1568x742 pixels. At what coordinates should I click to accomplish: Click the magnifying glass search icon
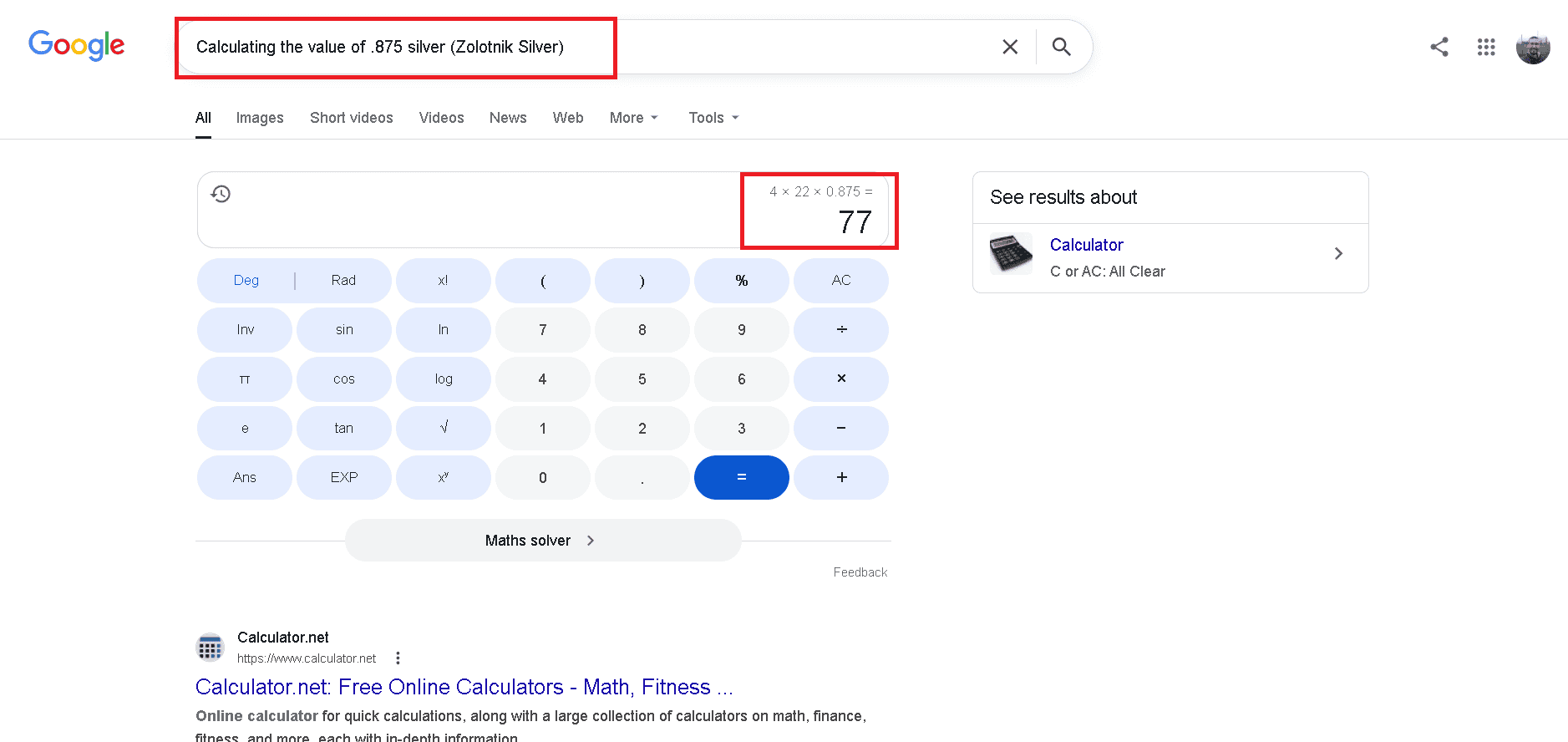(x=1061, y=47)
